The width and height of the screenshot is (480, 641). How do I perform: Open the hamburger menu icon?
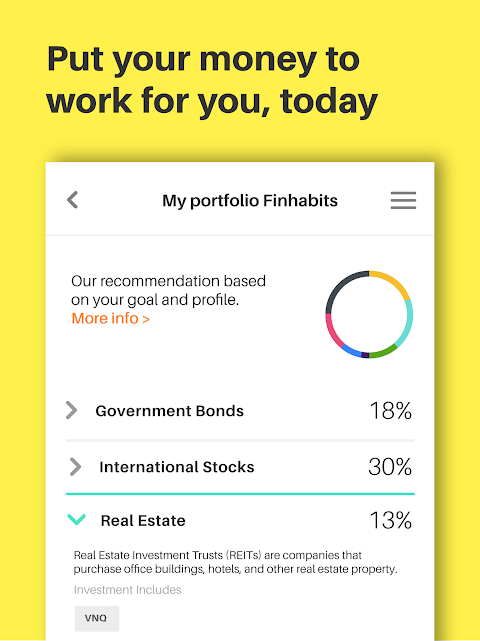403,200
